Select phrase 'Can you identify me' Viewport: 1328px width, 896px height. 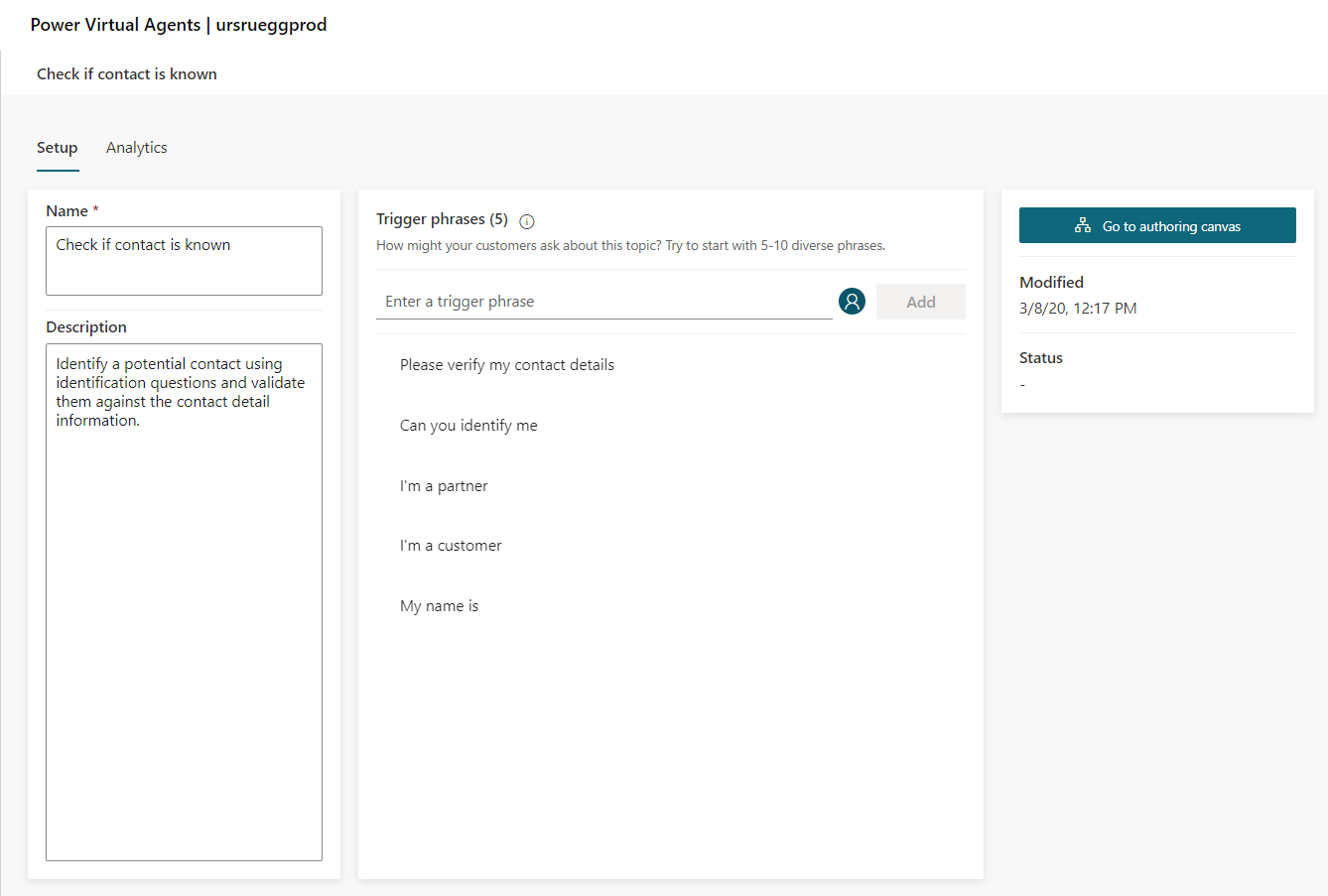click(x=468, y=426)
